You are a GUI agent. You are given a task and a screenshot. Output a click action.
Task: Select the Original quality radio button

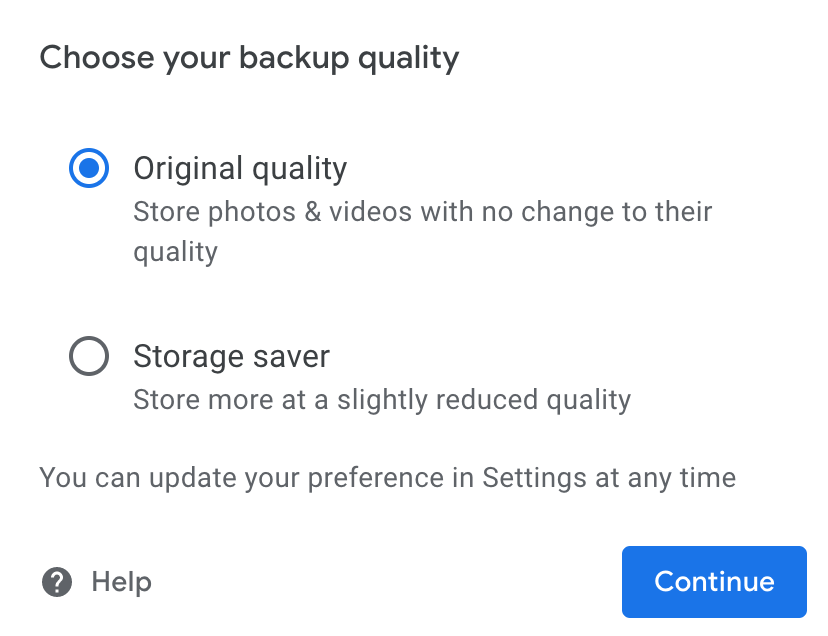tap(88, 168)
